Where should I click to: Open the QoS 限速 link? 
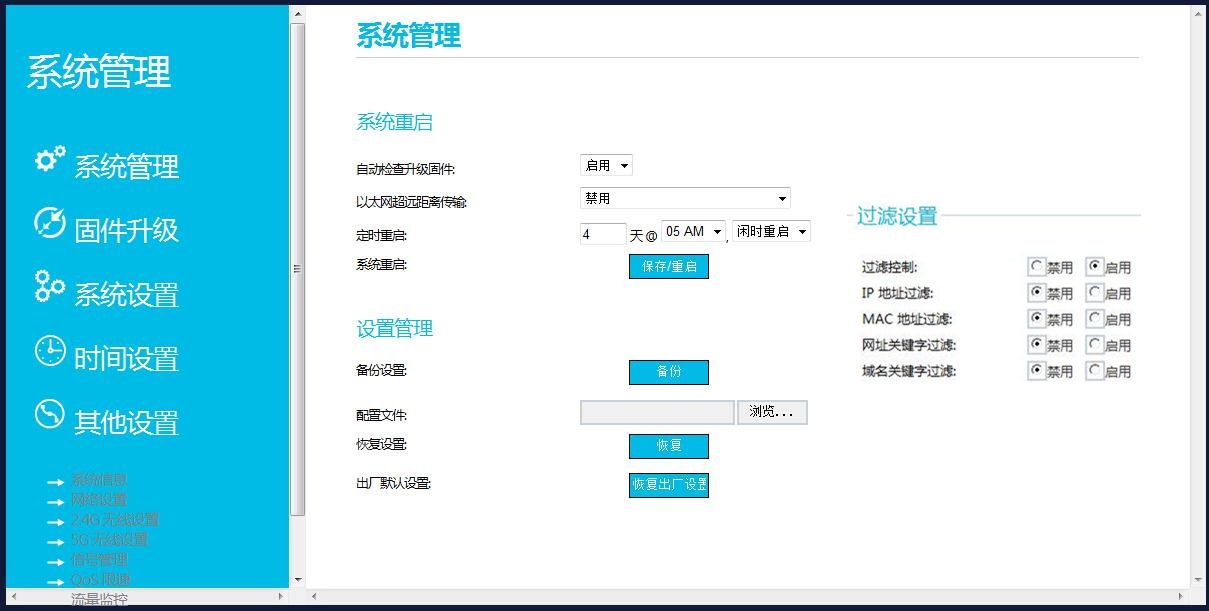[x=101, y=579]
